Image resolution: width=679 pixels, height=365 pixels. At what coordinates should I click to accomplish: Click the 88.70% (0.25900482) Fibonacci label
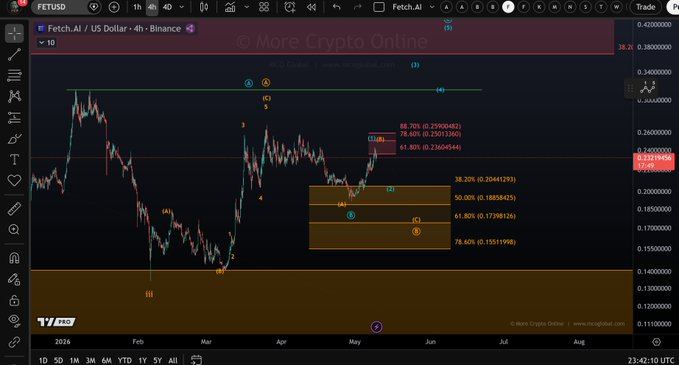[430, 126]
